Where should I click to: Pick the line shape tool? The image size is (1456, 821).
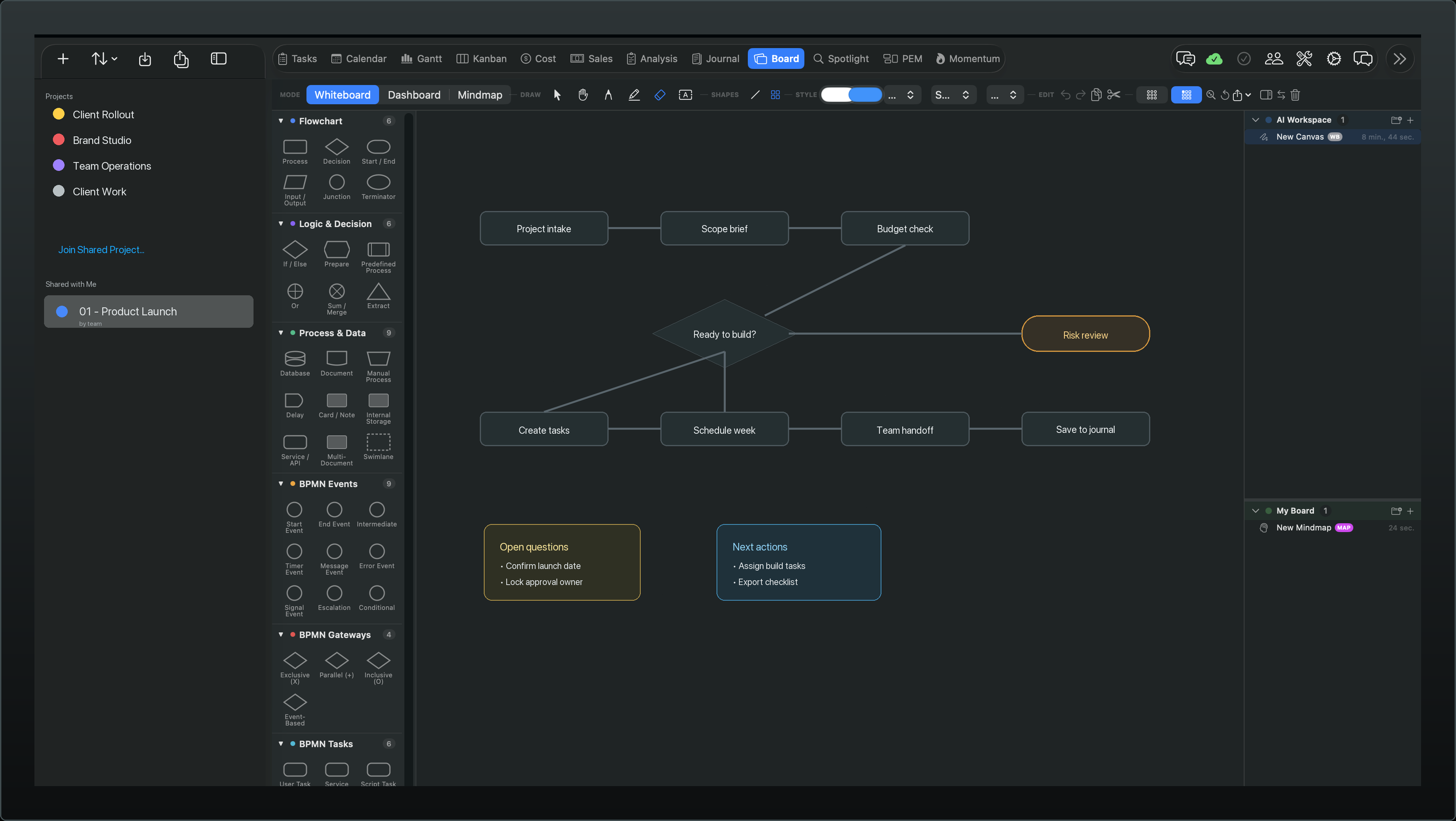pos(755,95)
